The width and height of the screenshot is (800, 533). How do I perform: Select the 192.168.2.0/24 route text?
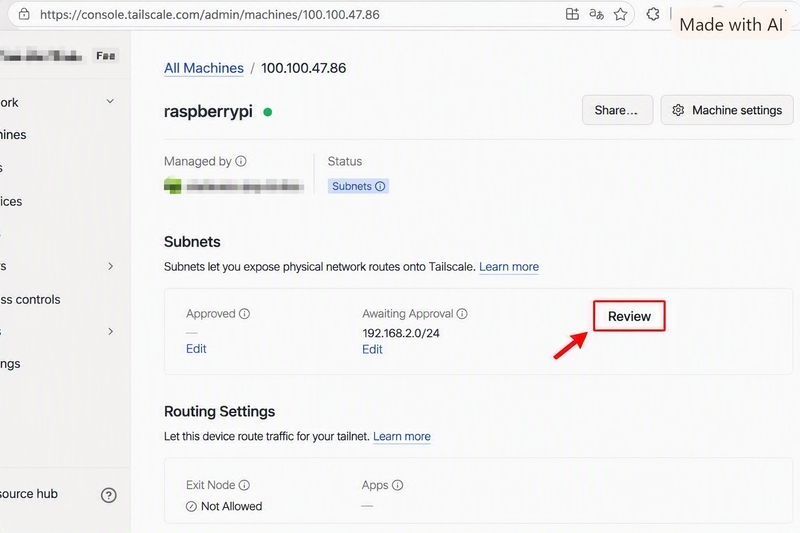[401, 333]
